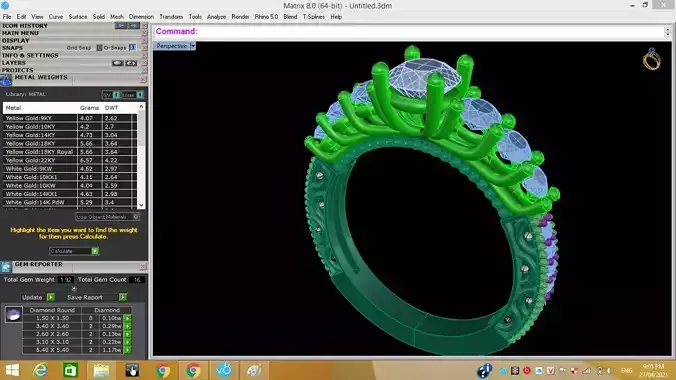Expand the Projects section
Screen dimensions: 676x380
(18, 70)
